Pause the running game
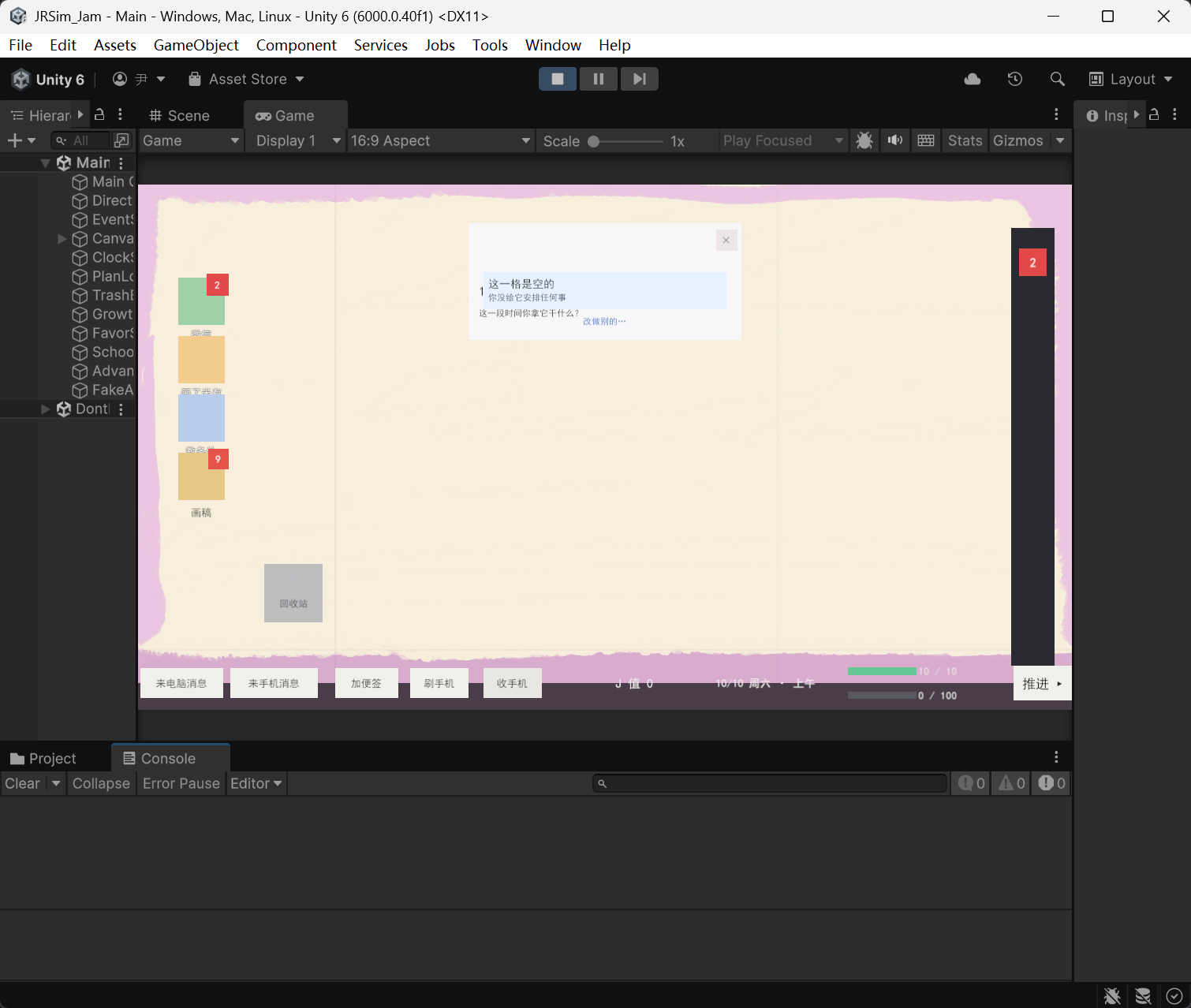Image resolution: width=1191 pixels, height=1008 pixels. pyautogui.click(x=599, y=79)
